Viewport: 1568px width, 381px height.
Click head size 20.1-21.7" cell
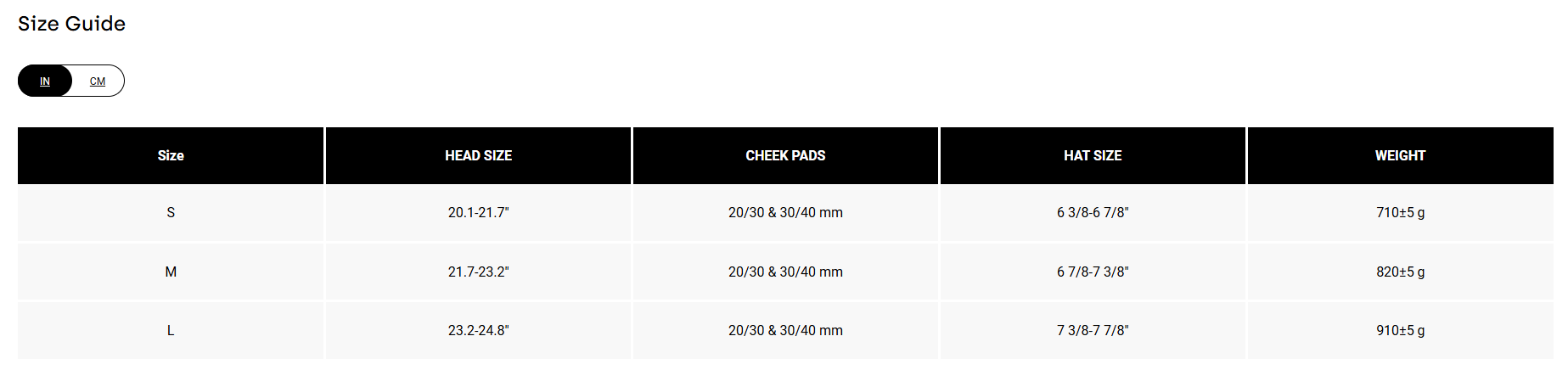click(478, 212)
